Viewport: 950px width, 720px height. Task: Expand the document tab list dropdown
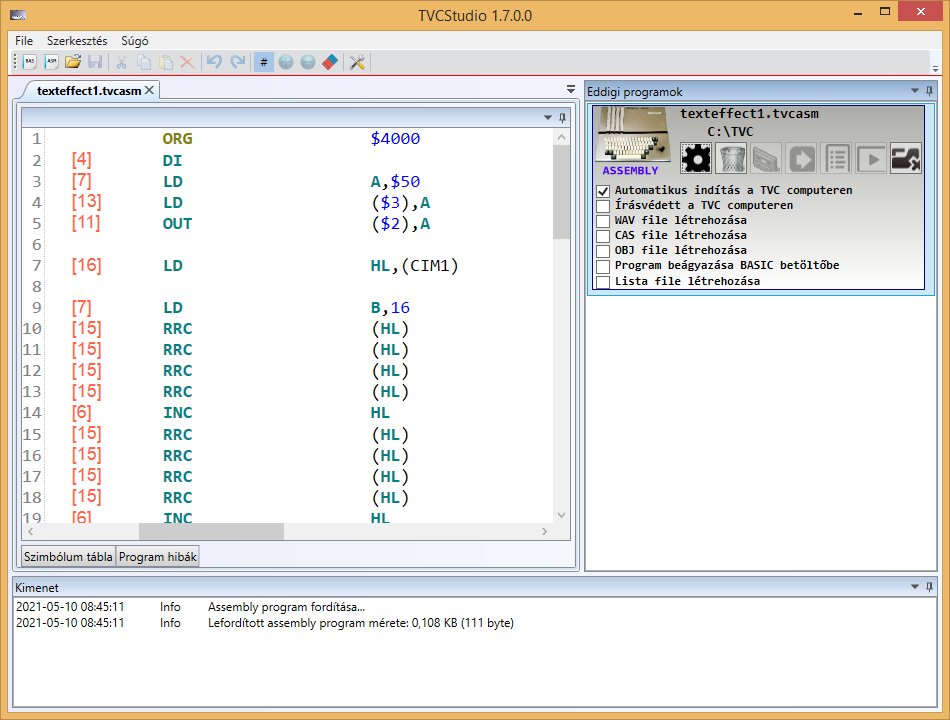pos(570,90)
